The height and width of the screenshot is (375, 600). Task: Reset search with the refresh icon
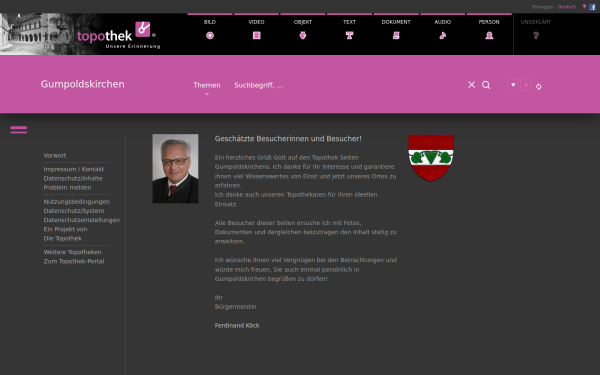click(x=538, y=86)
